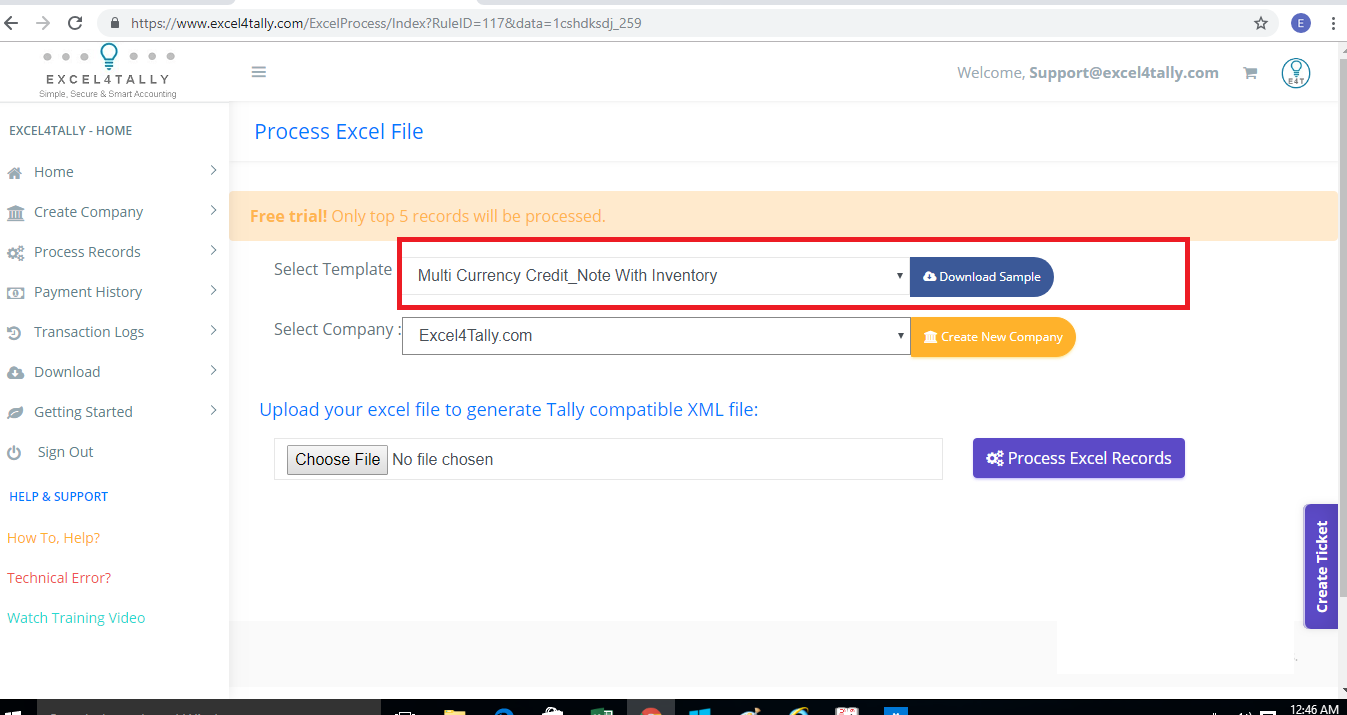Click the E4T user avatar icon
This screenshot has width=1347, height=715.
[x=1296, y=73]
